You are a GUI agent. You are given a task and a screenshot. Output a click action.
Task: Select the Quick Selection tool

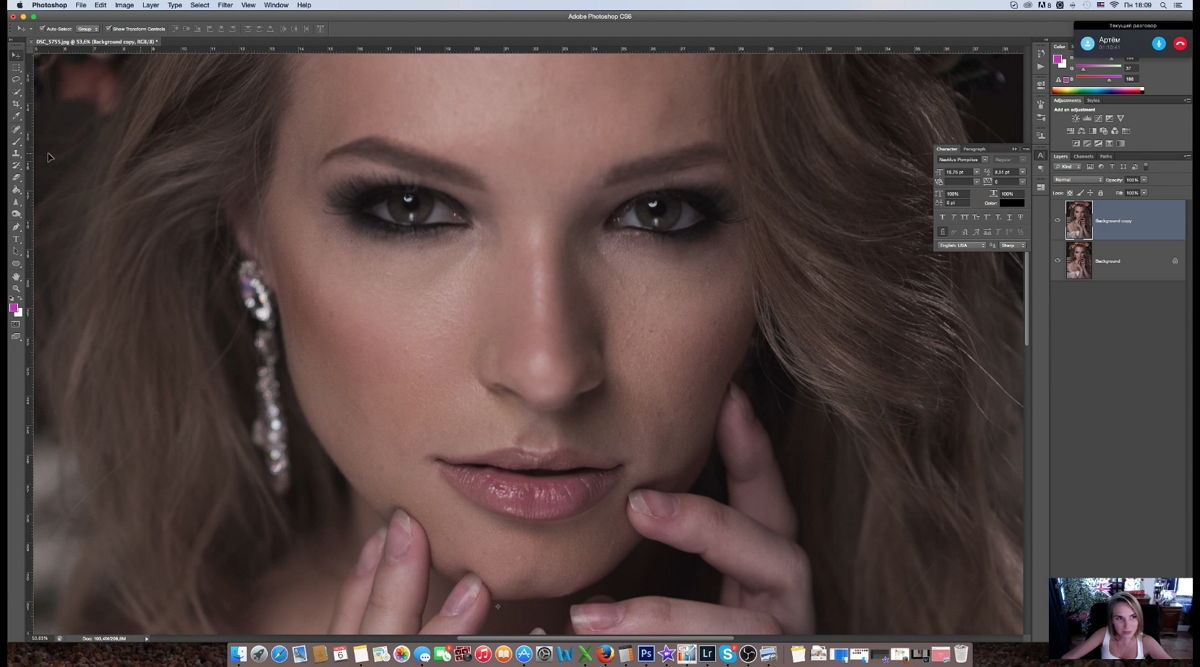click(x=16, y=92)
